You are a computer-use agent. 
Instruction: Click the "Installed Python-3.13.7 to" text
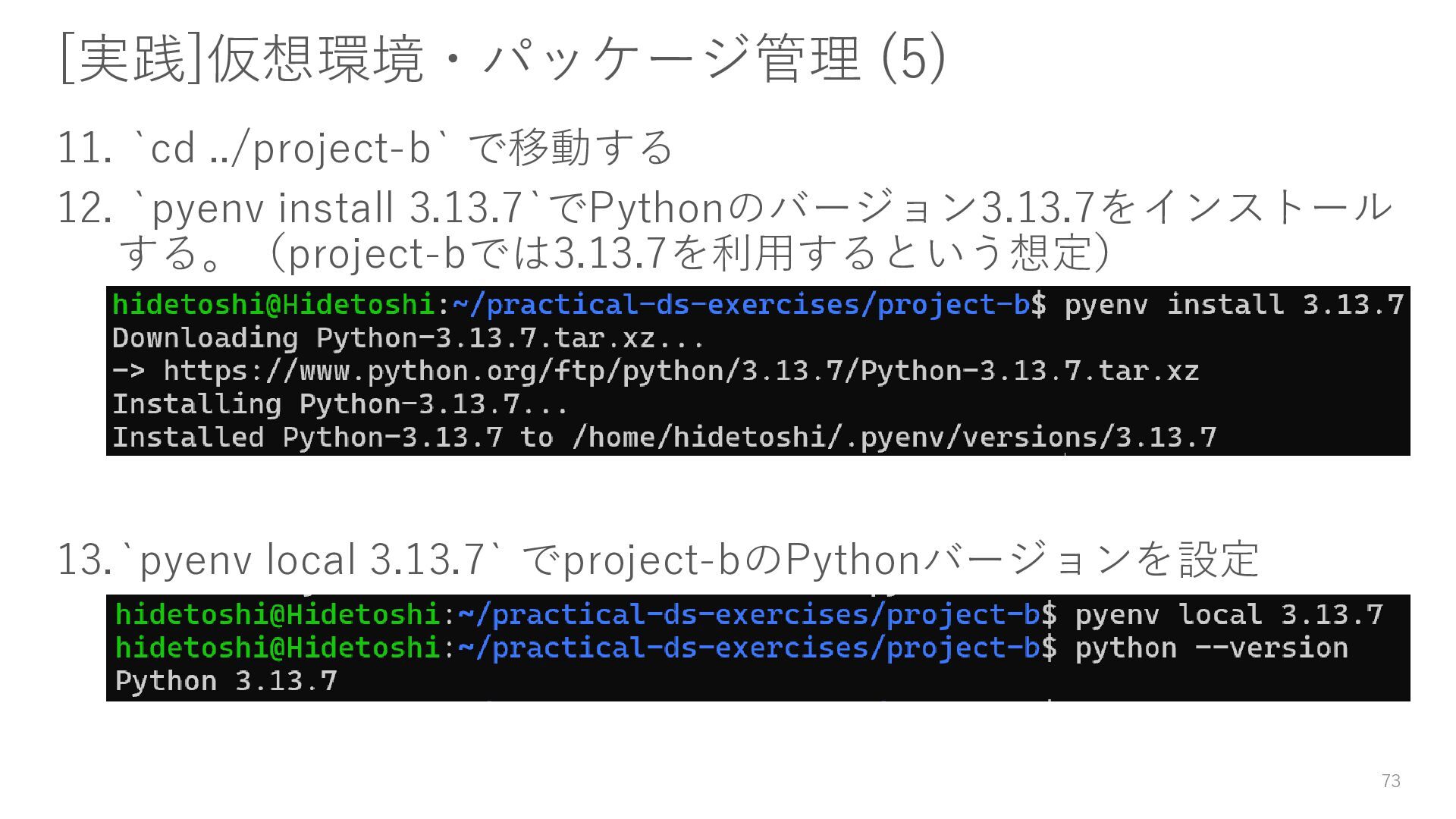coord(332,438)
